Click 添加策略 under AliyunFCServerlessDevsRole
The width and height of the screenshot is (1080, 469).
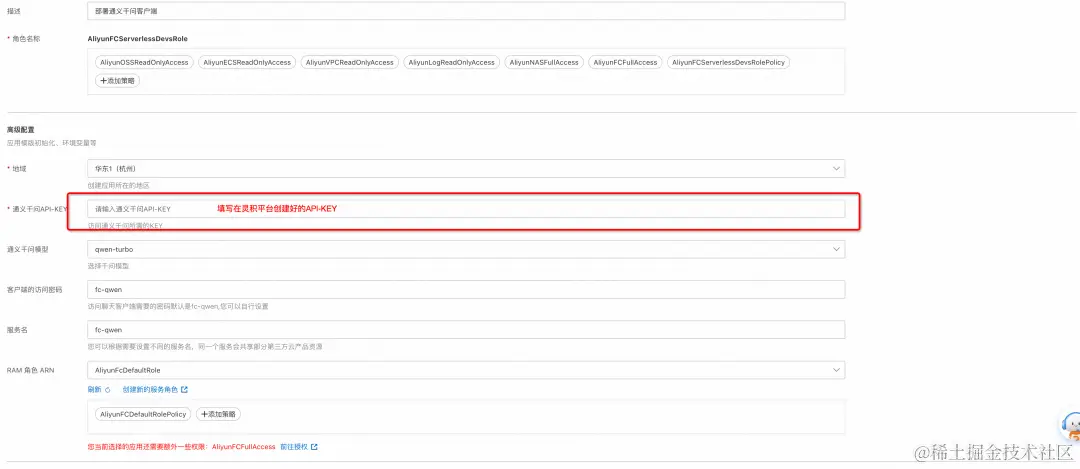117,81
